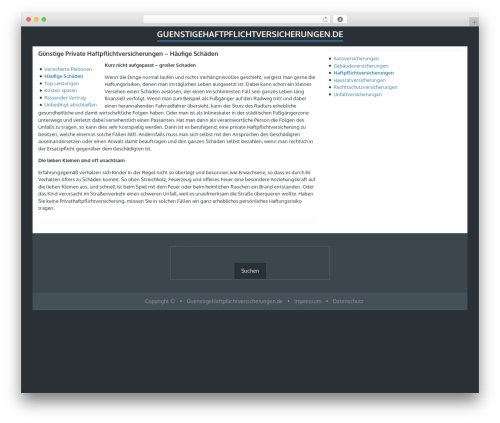Click the subheading Kurz nicht aufgepasst

click(x=150, y=65)
